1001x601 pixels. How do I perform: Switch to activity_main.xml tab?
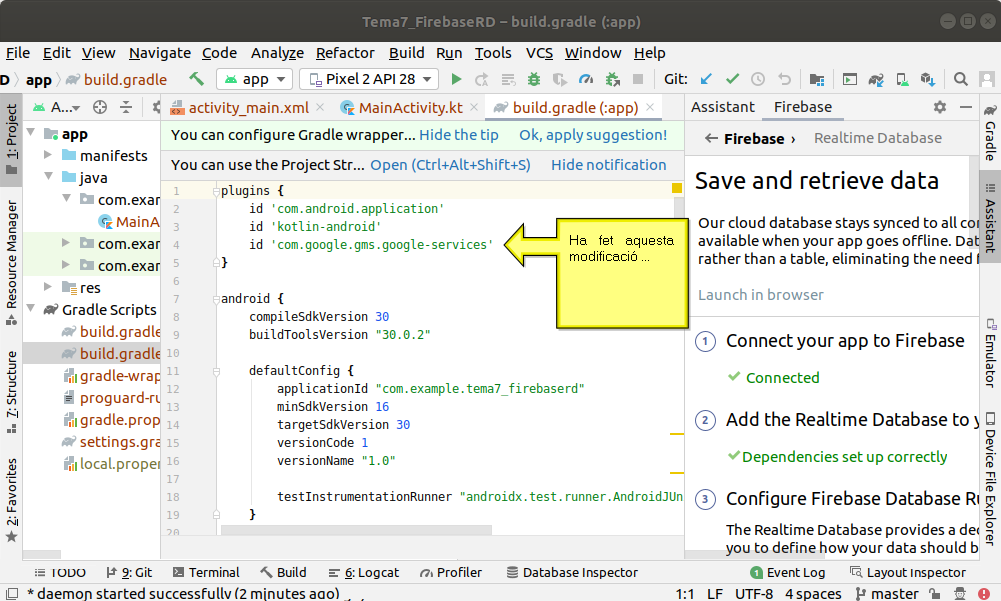[x=248, y=108]
